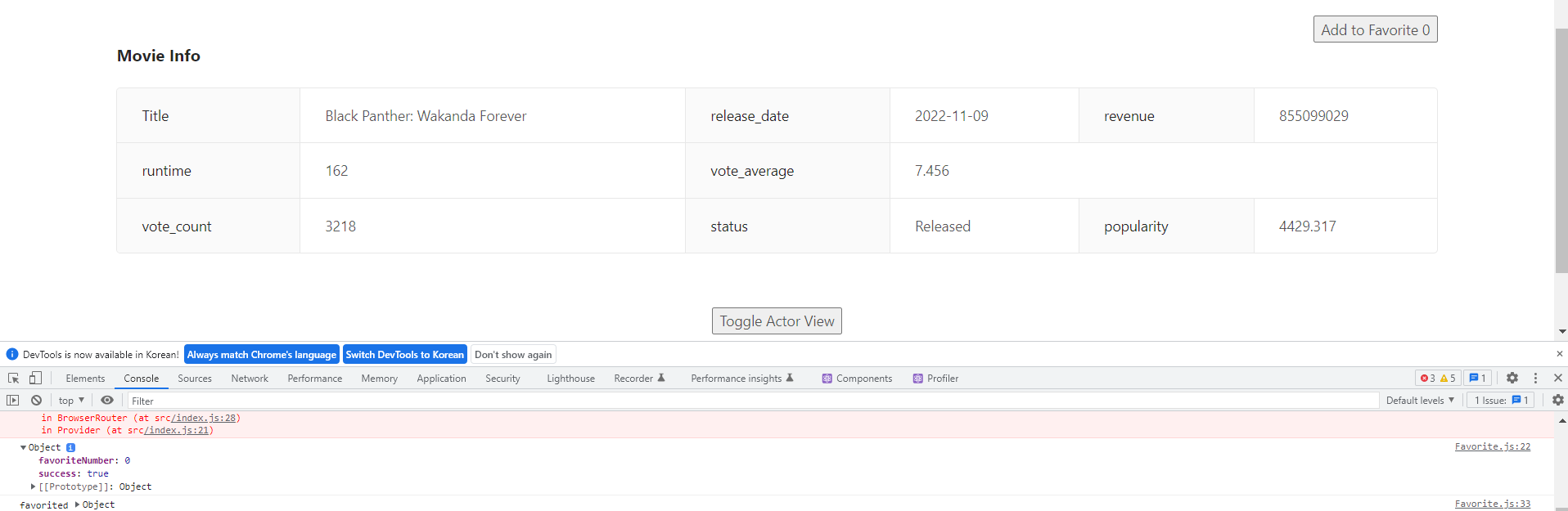Click the info icon beside Object
Screen dimensions: 1568x511
click(x=70, y=447)
